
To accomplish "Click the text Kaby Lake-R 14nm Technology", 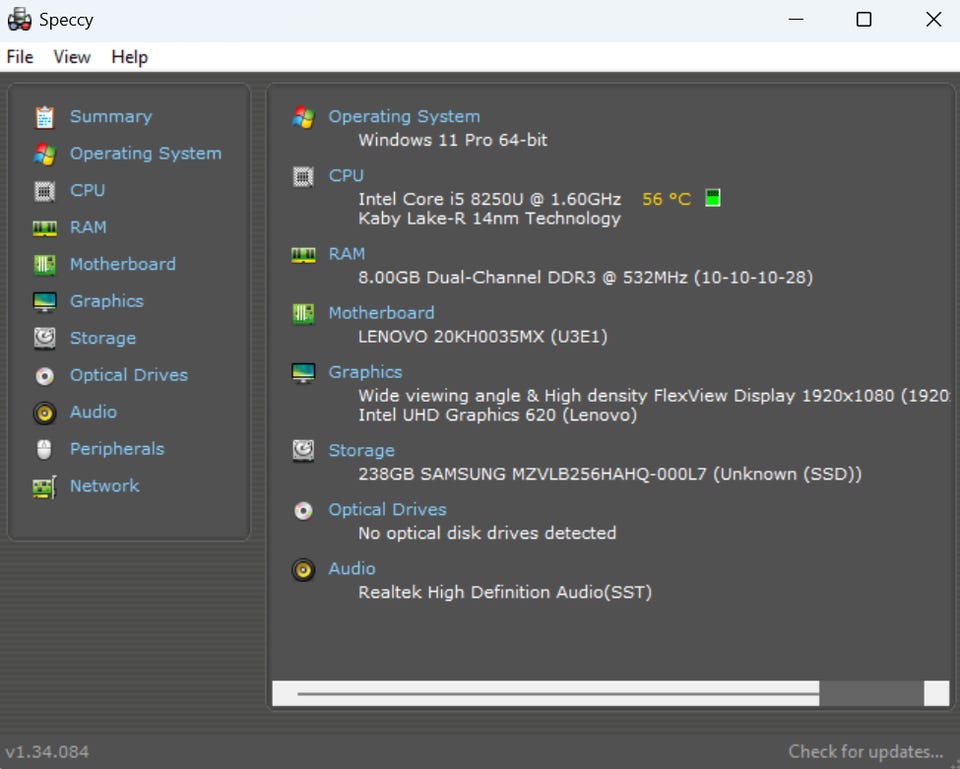I will [x=489, y=219].
